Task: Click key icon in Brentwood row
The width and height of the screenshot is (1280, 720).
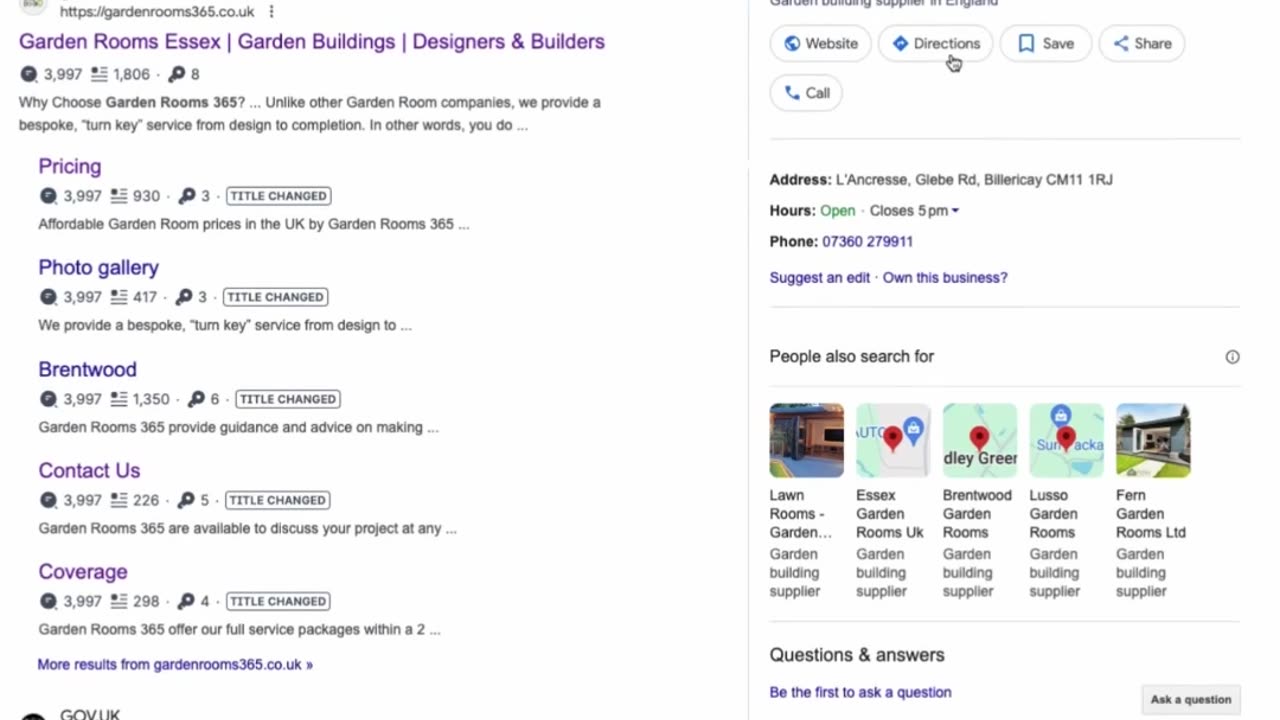Action: pos(197,399)
